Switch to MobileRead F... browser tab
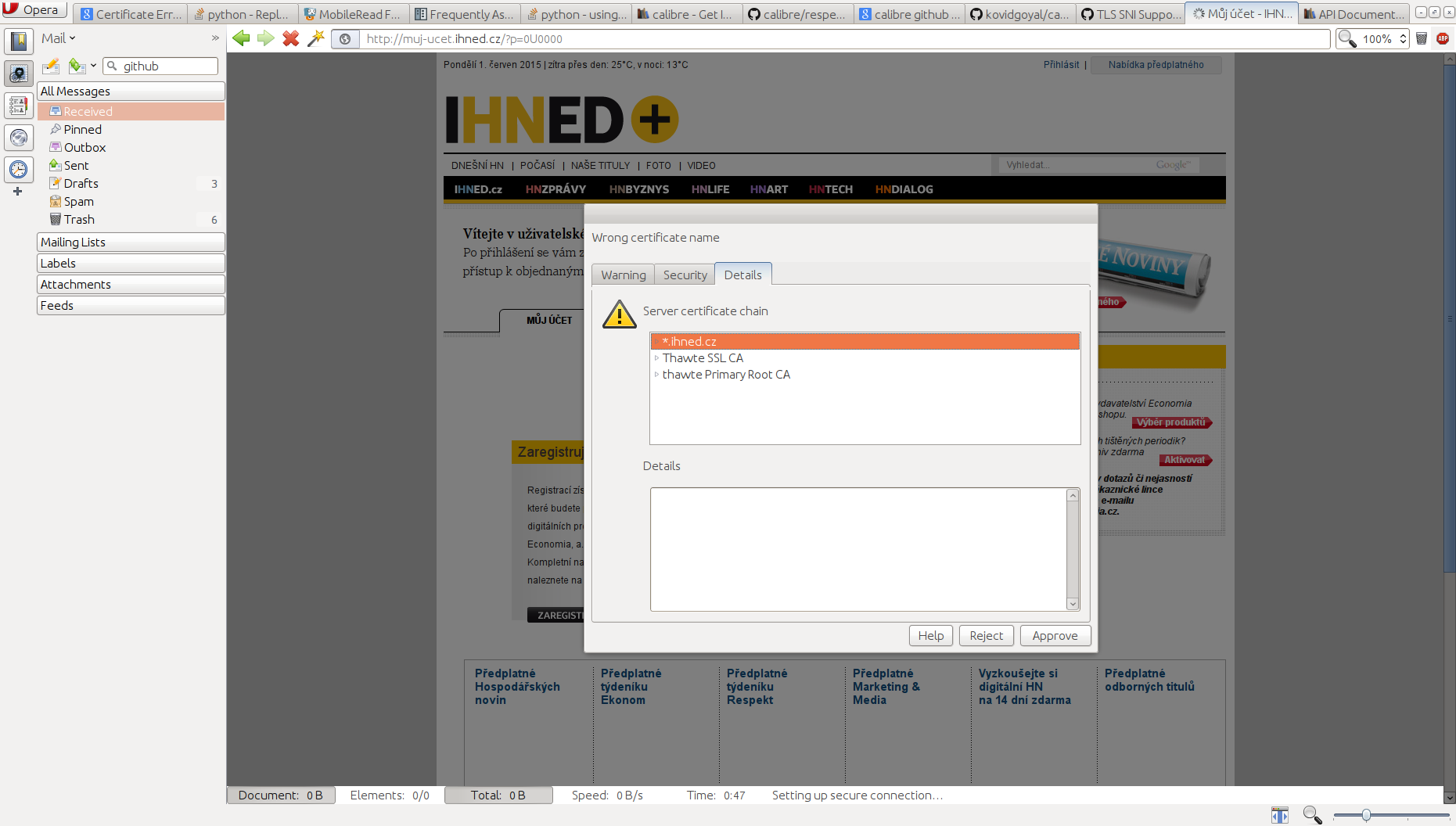This screenshot has width=1456, height=826. click(353, 14)
